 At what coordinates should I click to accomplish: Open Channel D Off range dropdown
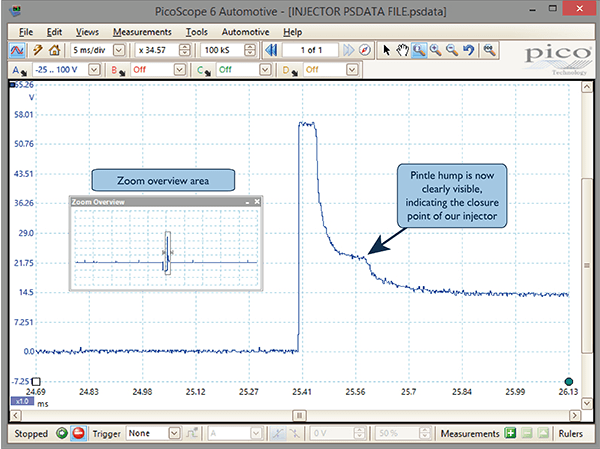(352, 70)
